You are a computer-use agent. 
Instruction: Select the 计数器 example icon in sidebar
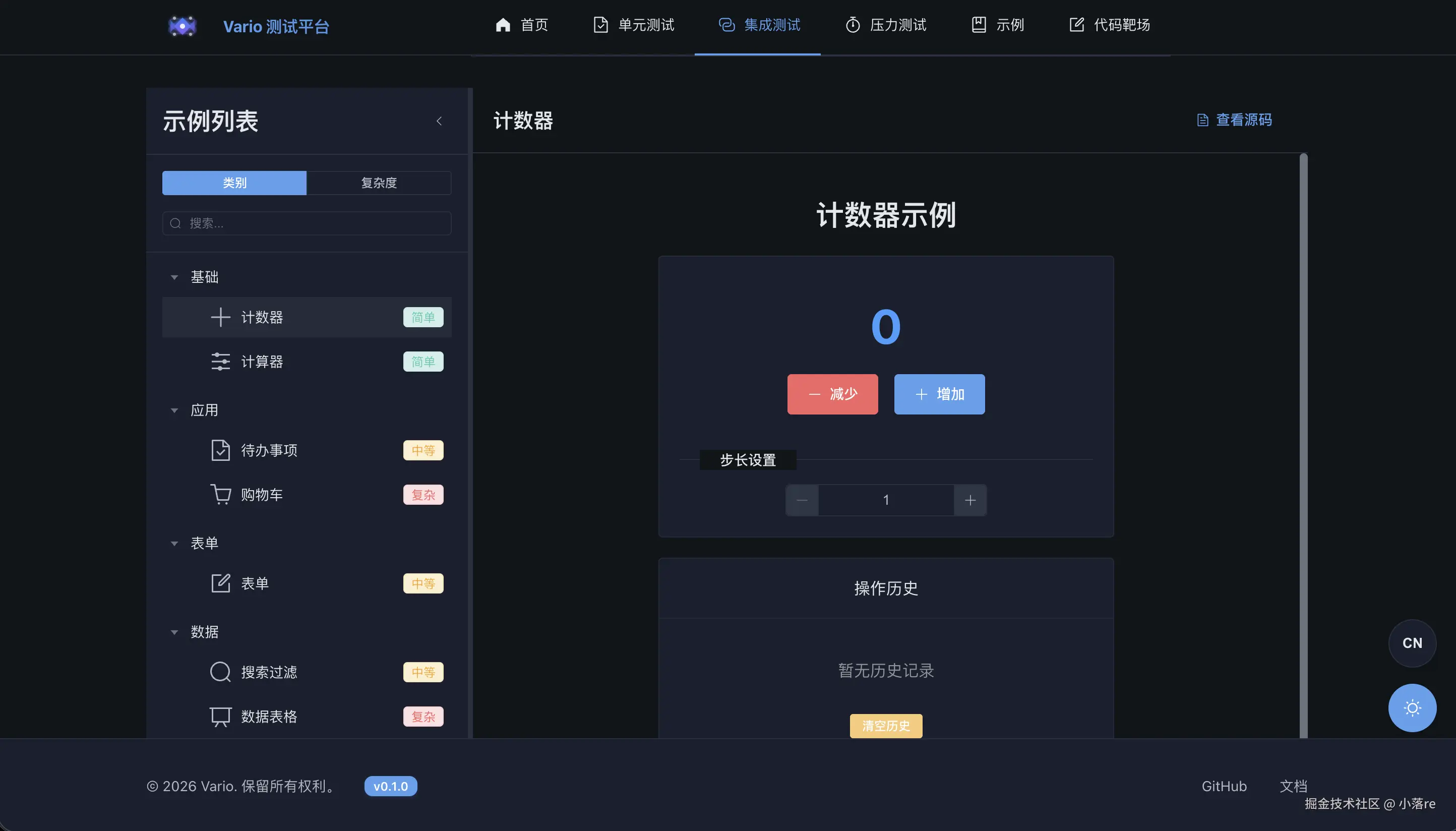click(221, 317)
